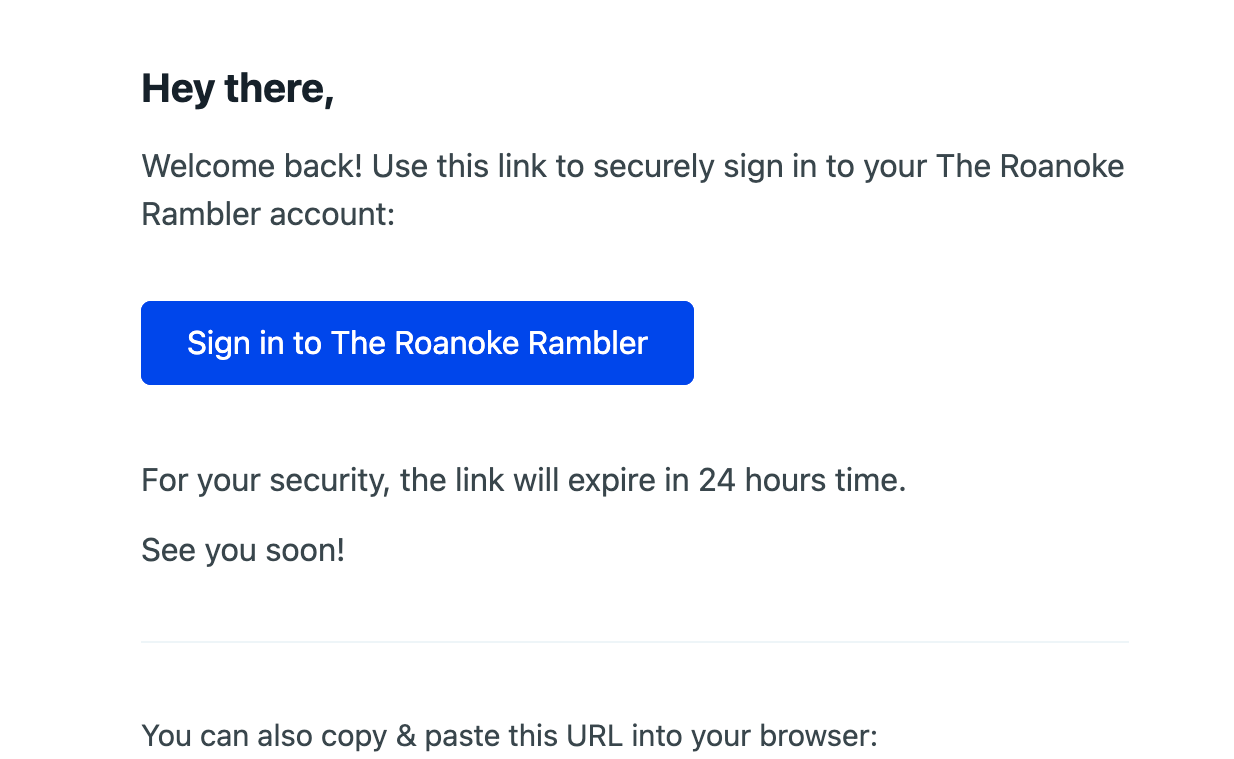Select the "Hey there," greeting heading
1234x759 pixels.
click(x=238, y=89)
